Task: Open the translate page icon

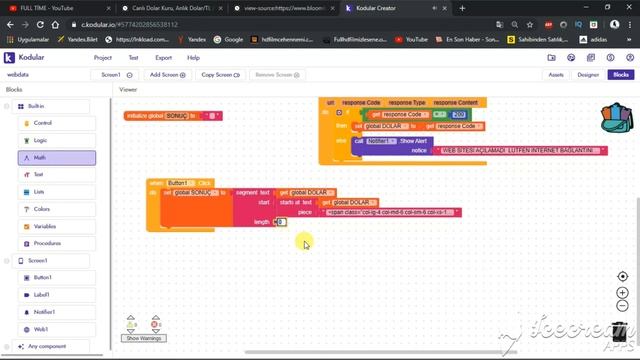Action: (500, 25)
